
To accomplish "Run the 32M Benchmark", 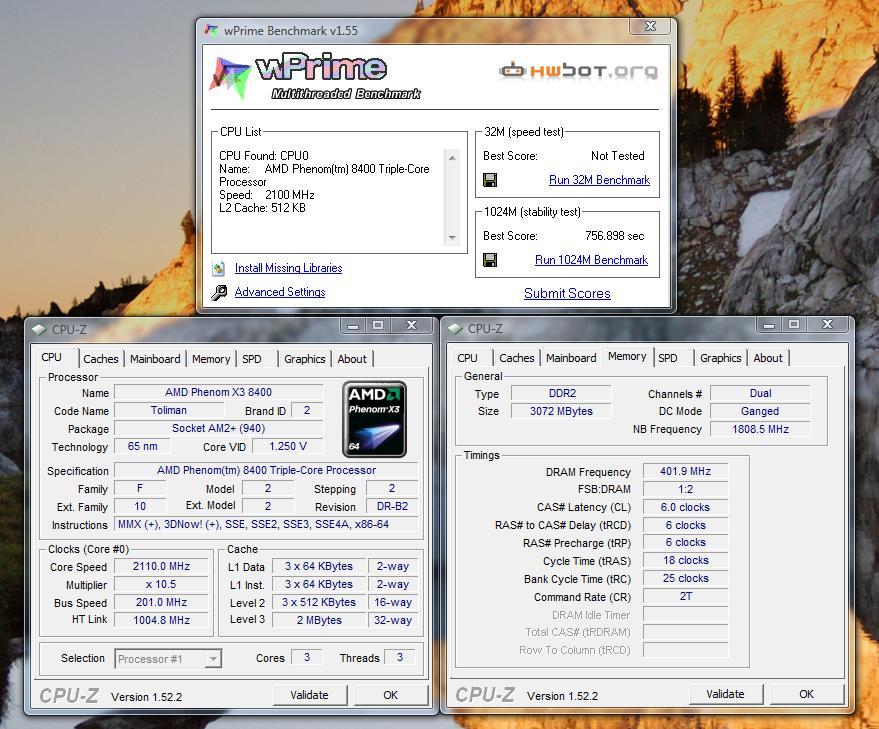I will pyautogui.click(x=599, y=180).
